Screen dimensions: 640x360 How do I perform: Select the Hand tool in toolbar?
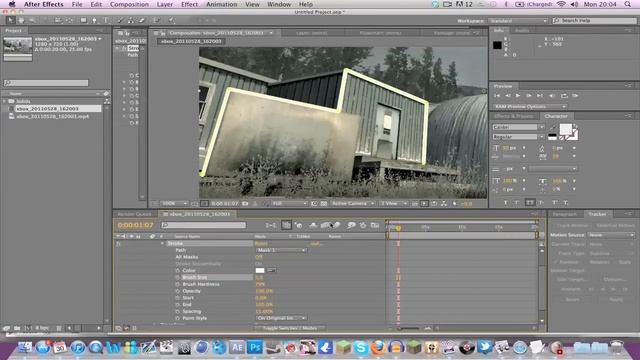coord(21,20)
